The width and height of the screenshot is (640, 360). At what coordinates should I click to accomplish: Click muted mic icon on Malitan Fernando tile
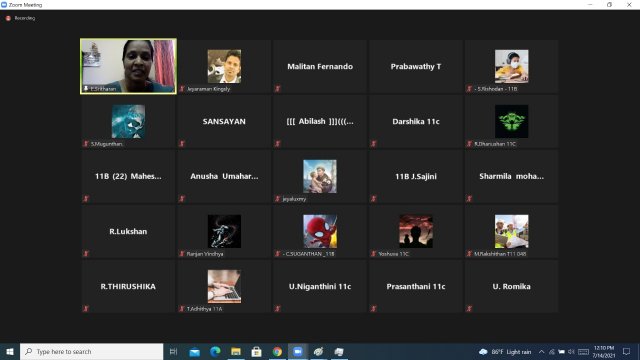(278, 89)
